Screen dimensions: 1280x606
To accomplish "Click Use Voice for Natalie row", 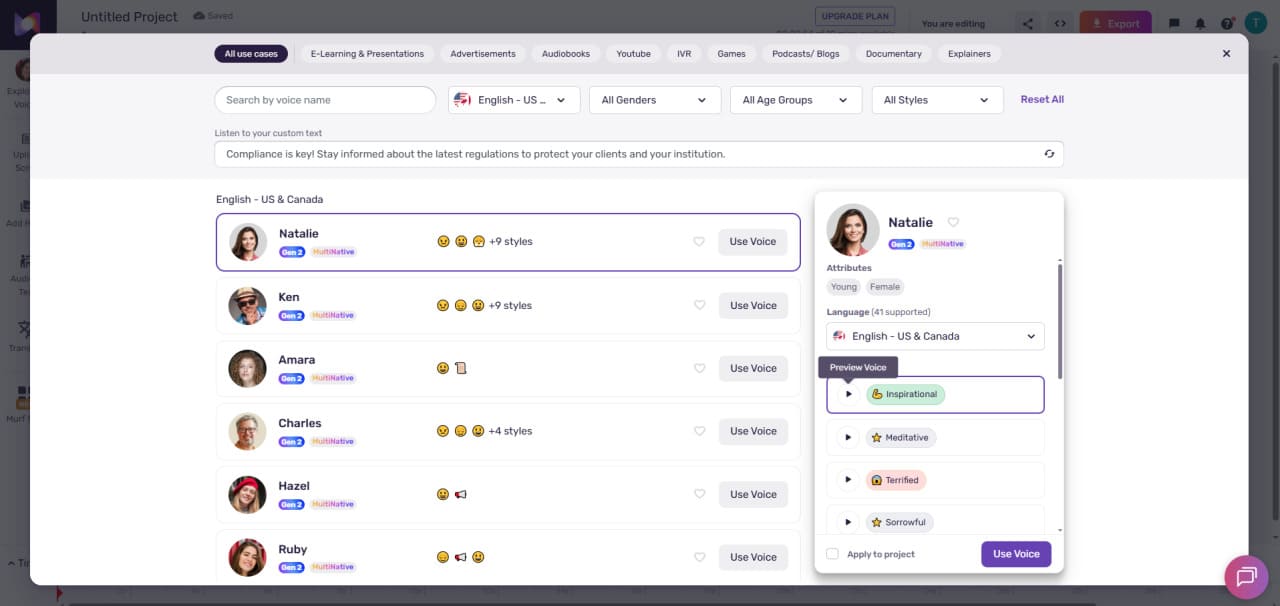I will click(753, 241).
